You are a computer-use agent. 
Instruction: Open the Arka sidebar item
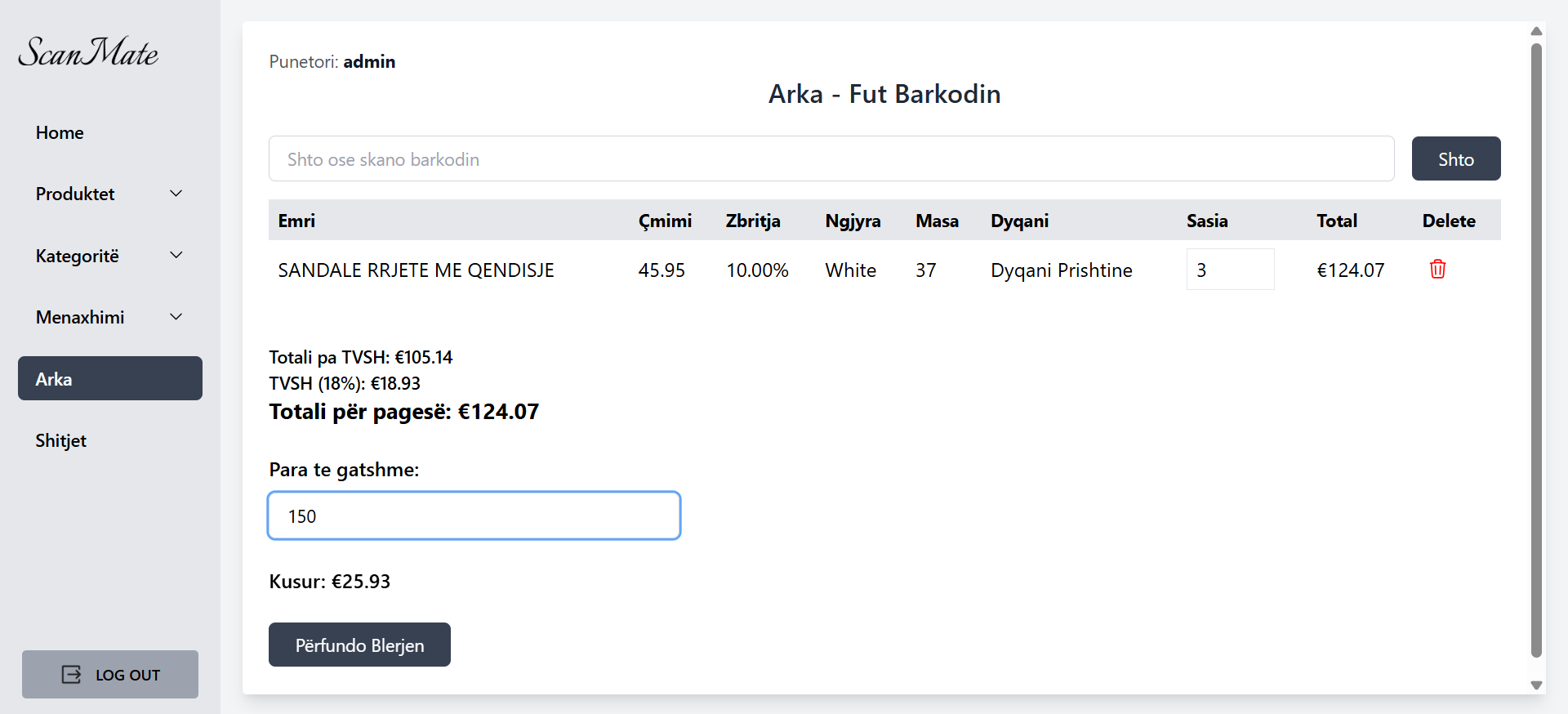click(110, 378)
